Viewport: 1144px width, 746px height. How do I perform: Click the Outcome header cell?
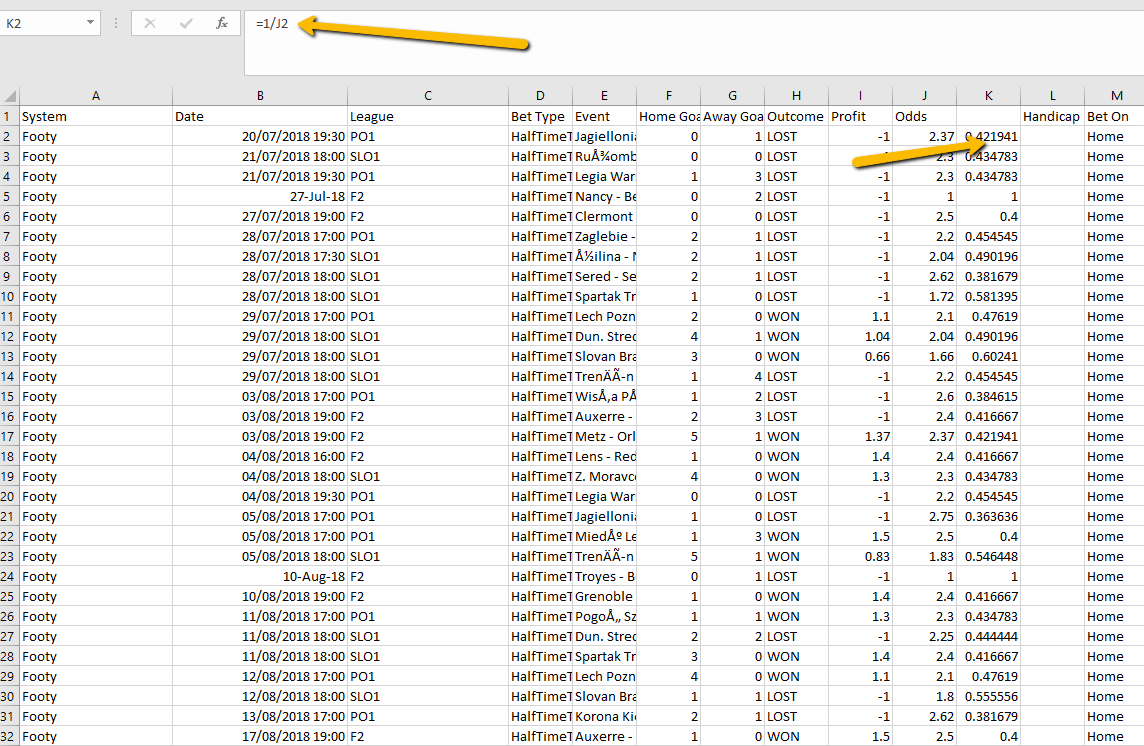coord(796,116)
